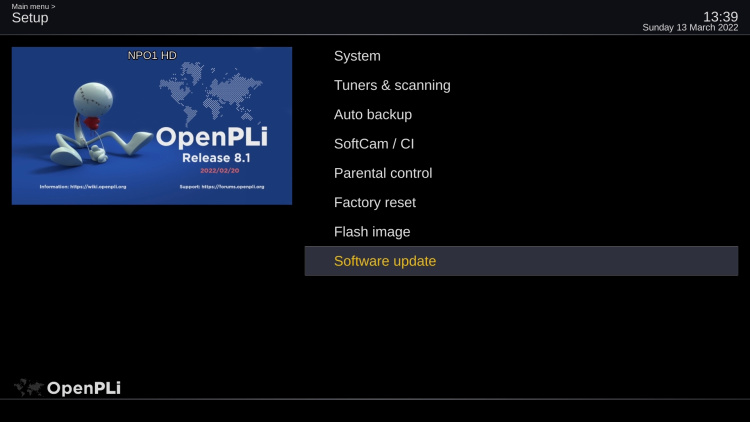Image resolution: width=750 pixels, height=422 pixels.
Task: Click the NPO1 HD preview thumbnail
Action: [152, 126]
